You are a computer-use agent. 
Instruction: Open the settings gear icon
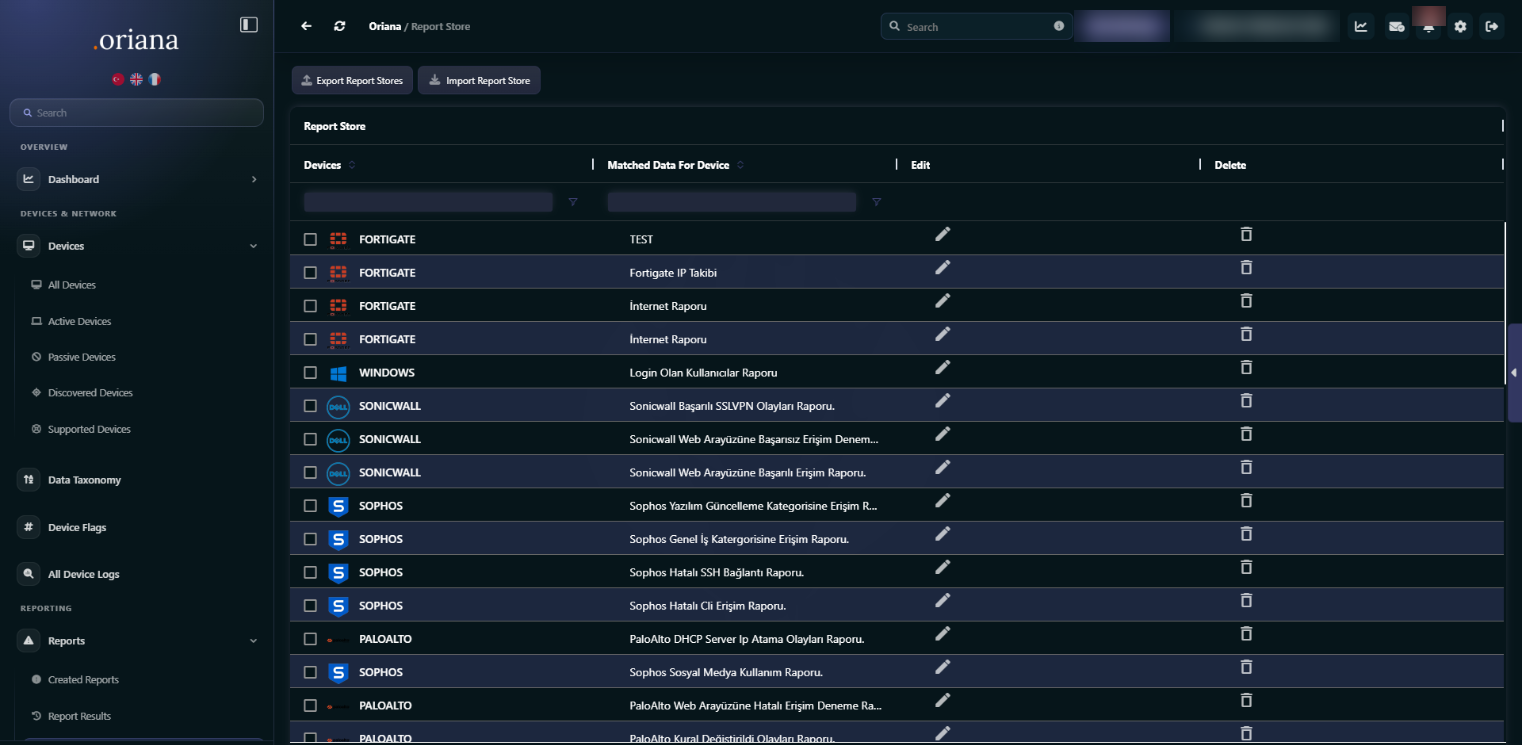point(1460,26)
